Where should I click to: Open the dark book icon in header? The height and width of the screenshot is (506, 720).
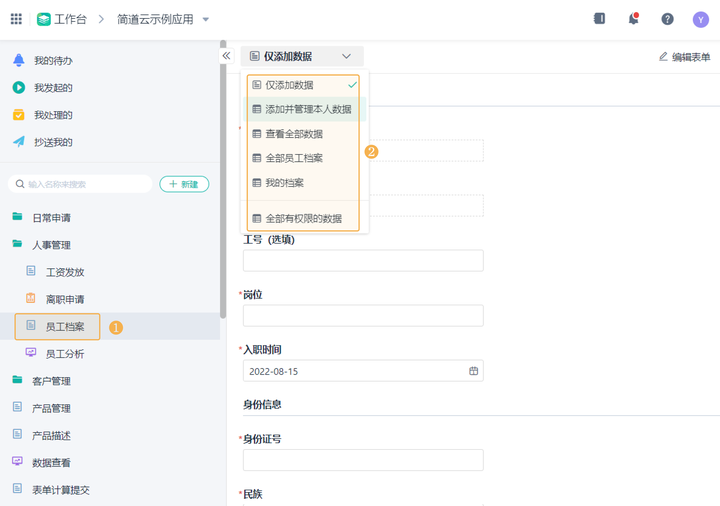599,19
